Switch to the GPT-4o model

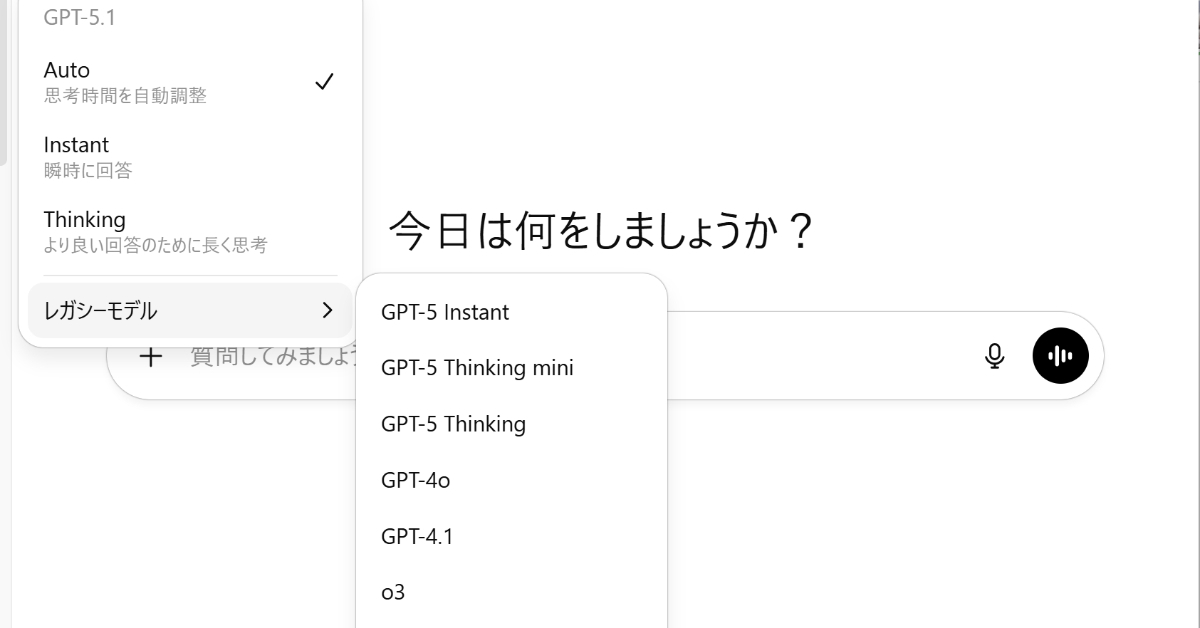point(415,480)
